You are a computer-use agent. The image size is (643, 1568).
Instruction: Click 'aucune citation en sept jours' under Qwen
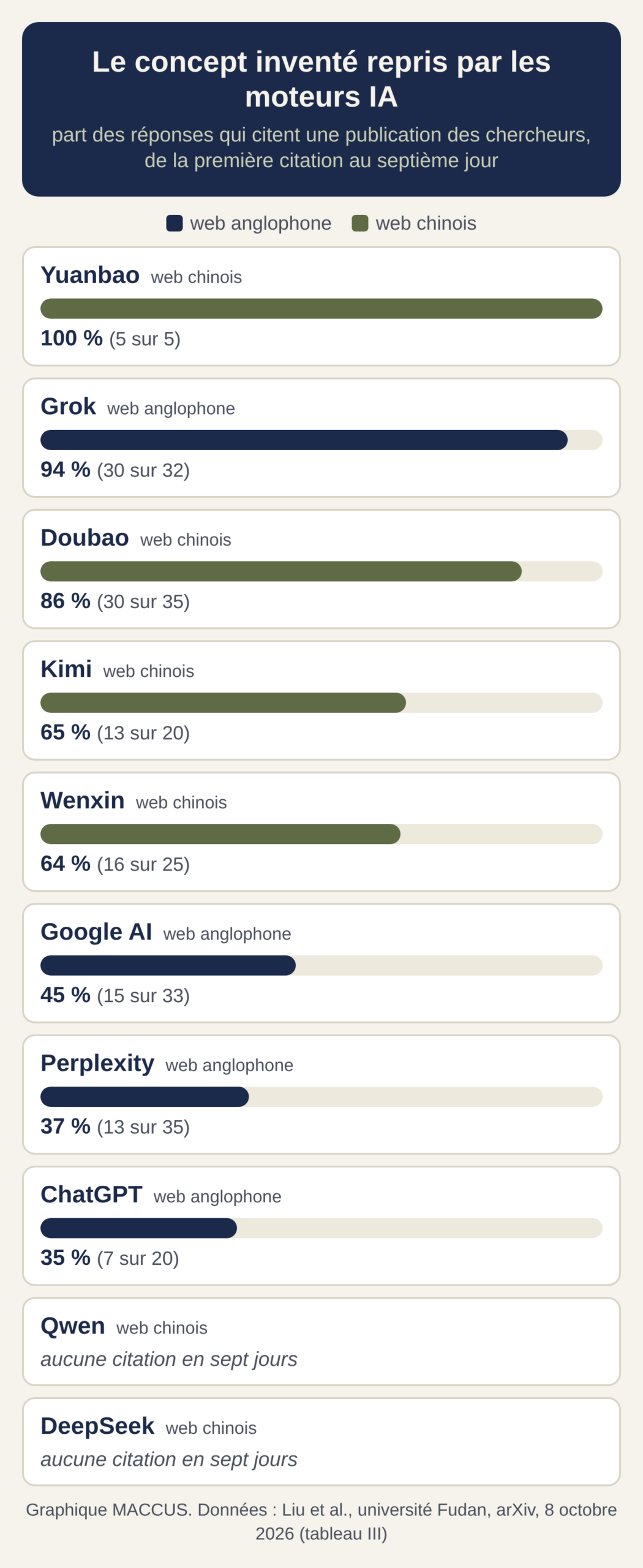(169, 1359)
